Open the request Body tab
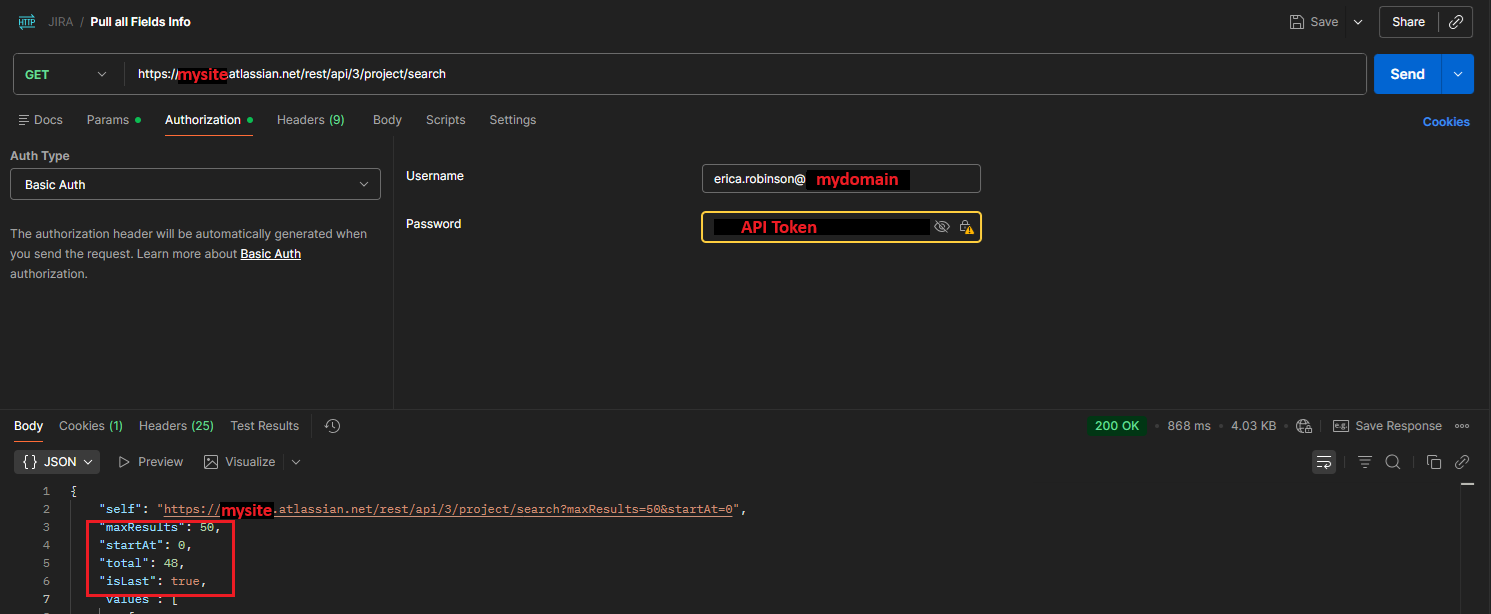The height and width of the screenshot is (614, 1491). tap(387, 120)
